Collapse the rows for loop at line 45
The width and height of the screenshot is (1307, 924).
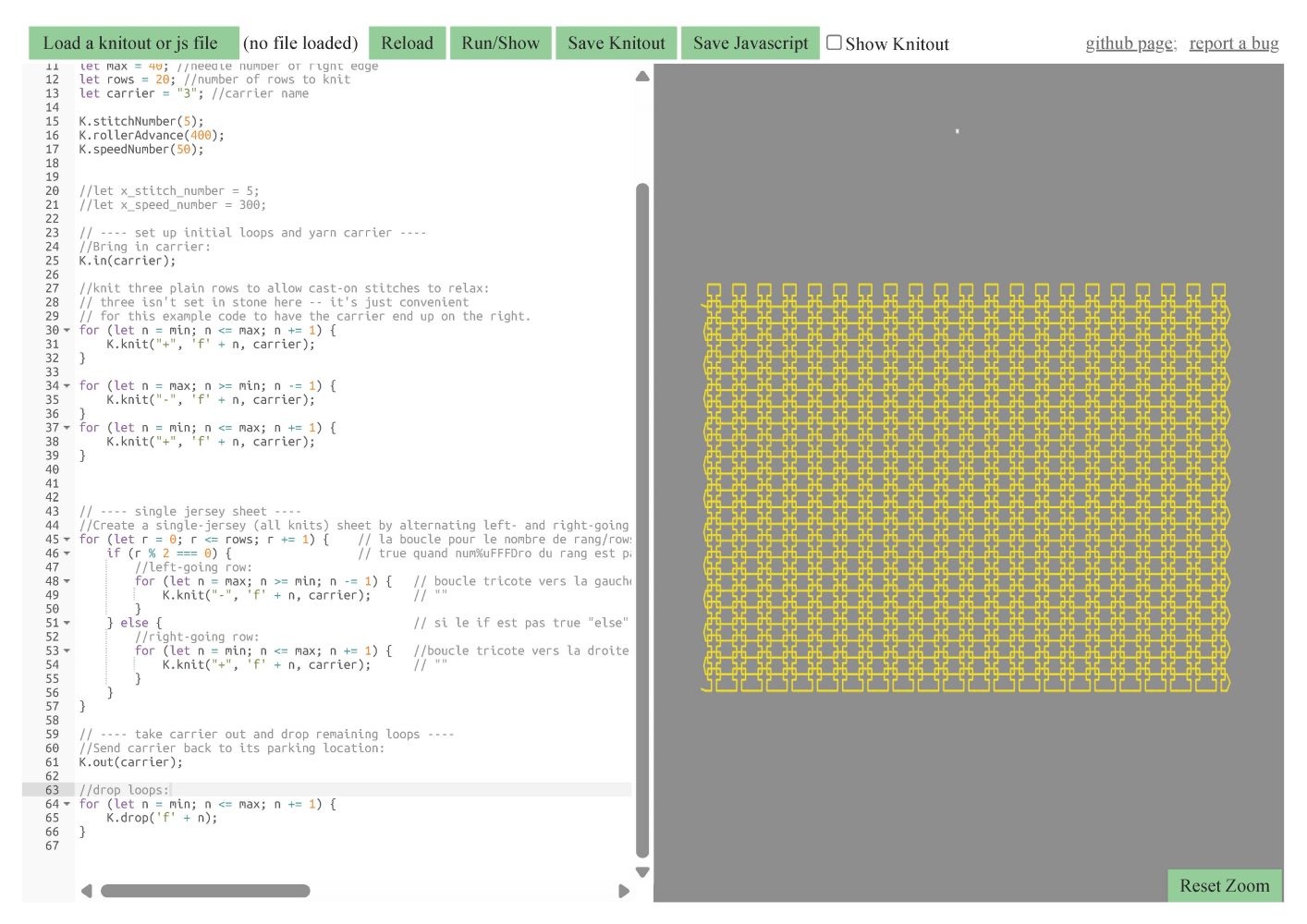tap(67, 540)
